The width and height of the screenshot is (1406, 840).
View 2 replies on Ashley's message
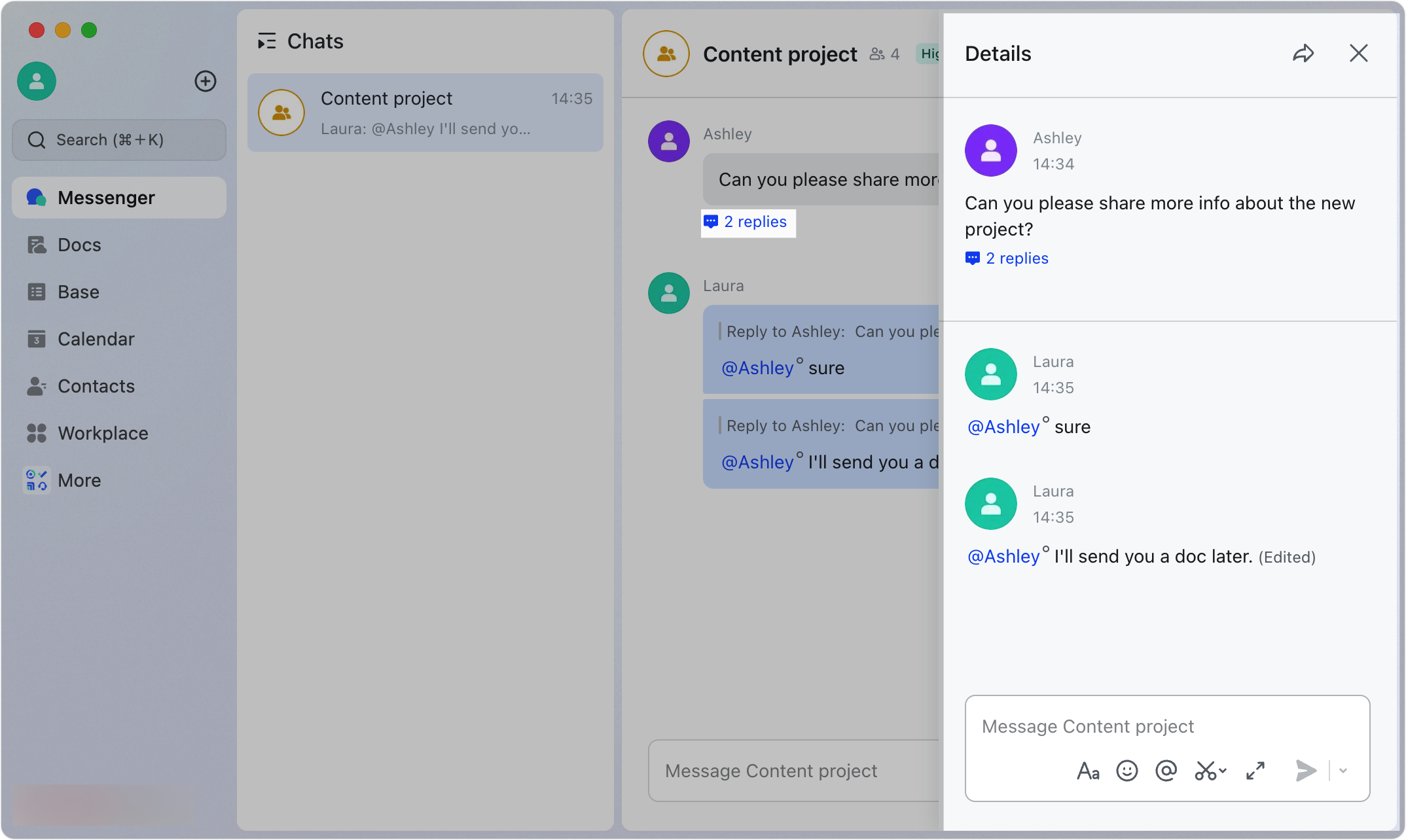(1007, 258)
